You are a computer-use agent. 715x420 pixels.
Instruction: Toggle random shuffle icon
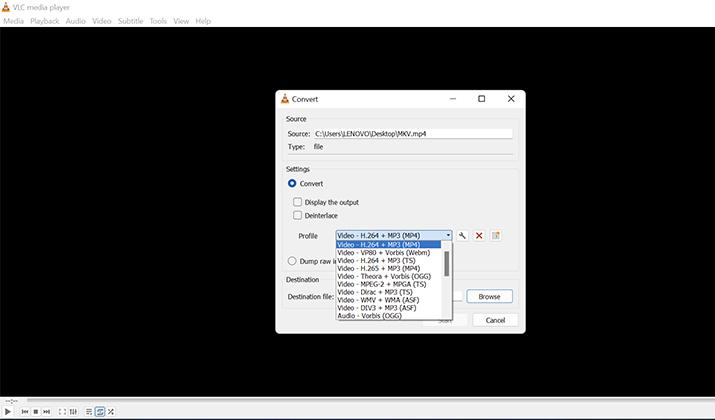click(111, 412)
